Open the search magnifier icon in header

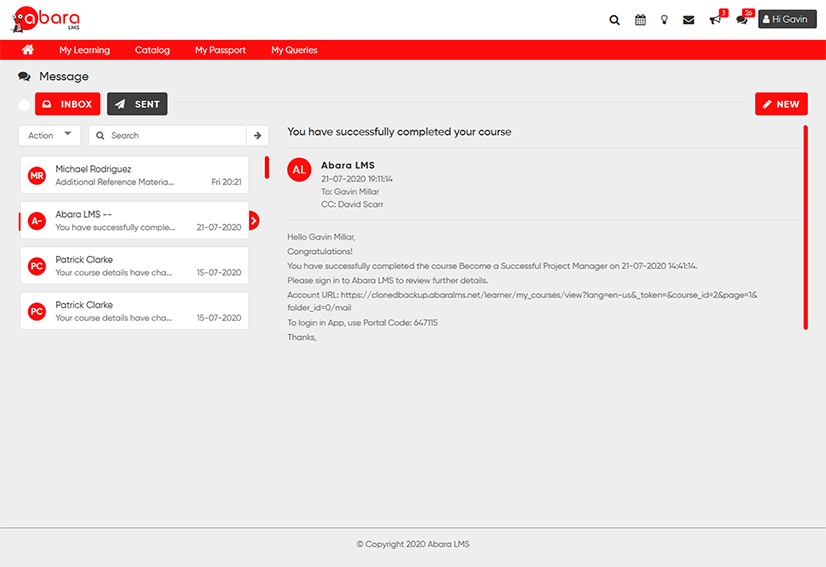coord(614,20)
